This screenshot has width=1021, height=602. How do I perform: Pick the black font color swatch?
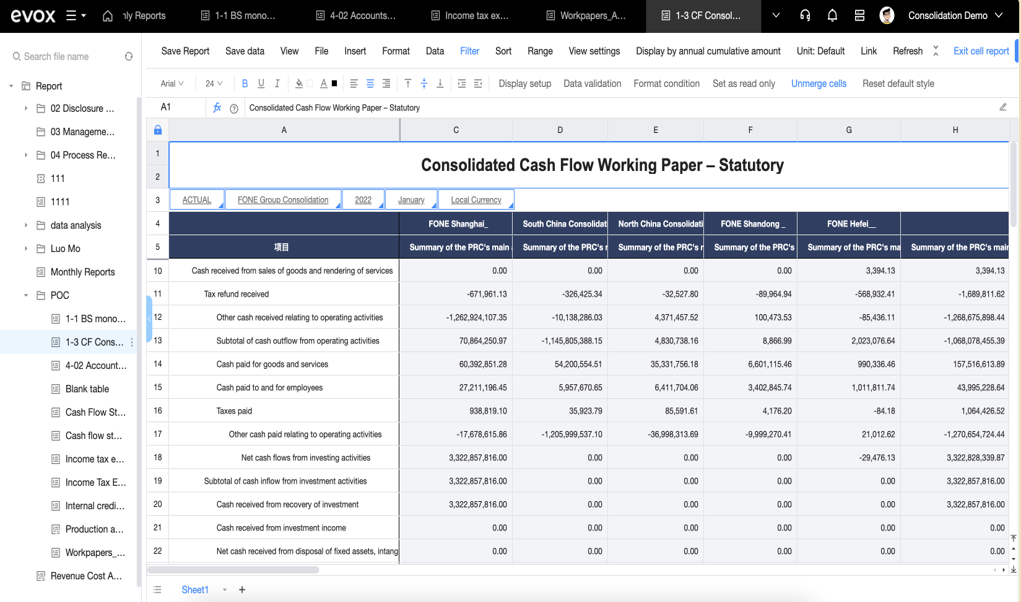(335, 83)
